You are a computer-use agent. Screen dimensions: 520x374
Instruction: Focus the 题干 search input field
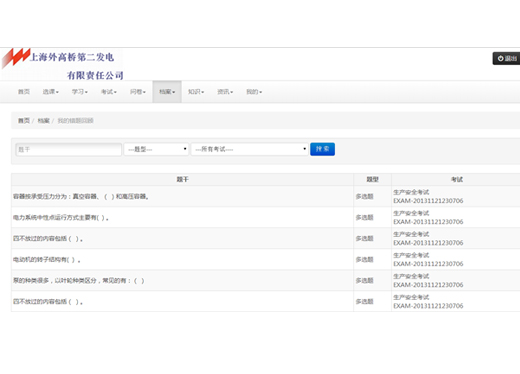point(69,149)
